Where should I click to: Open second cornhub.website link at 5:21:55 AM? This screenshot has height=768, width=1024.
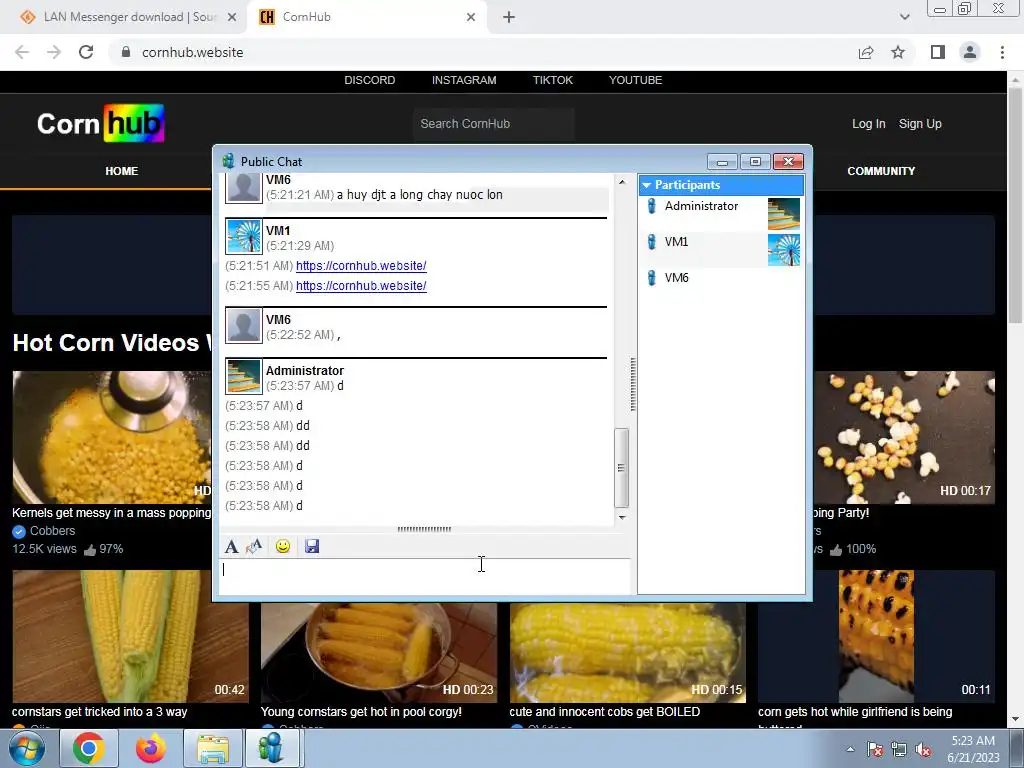pyautogui.click(x=361, y=286)
